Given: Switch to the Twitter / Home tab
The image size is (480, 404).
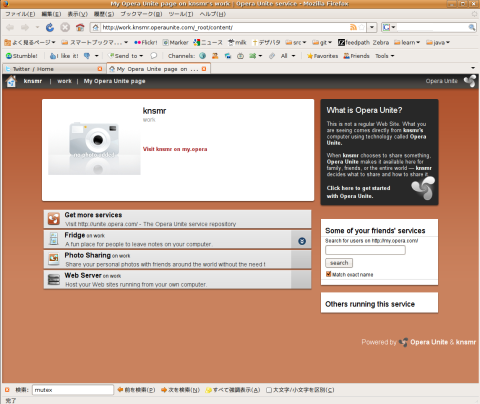Looking at the screenshot, I should pyautogui.click(x=54, y=69).
